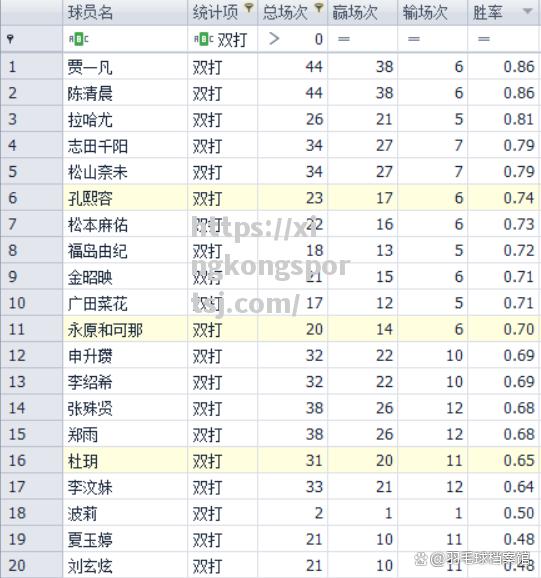
Task: Click 胜率 value 0.72 in 福岛由纪 row
Action: (x=519, y=251)
